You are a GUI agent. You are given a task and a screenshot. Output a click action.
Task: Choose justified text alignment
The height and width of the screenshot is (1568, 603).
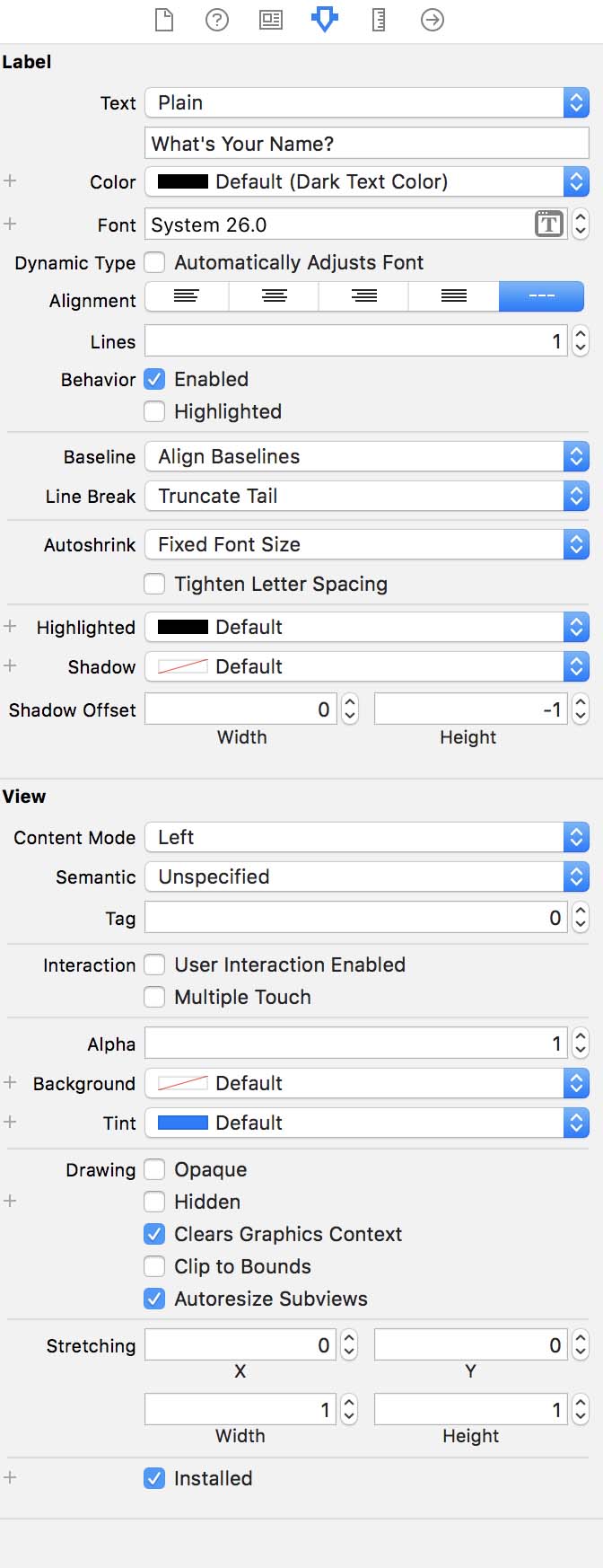click(x=454, y=295)
